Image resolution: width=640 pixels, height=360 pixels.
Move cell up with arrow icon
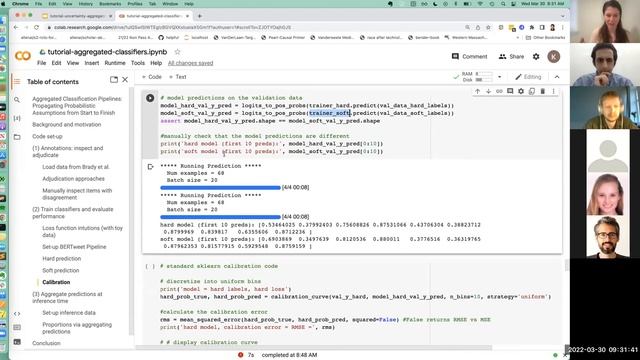478,91
